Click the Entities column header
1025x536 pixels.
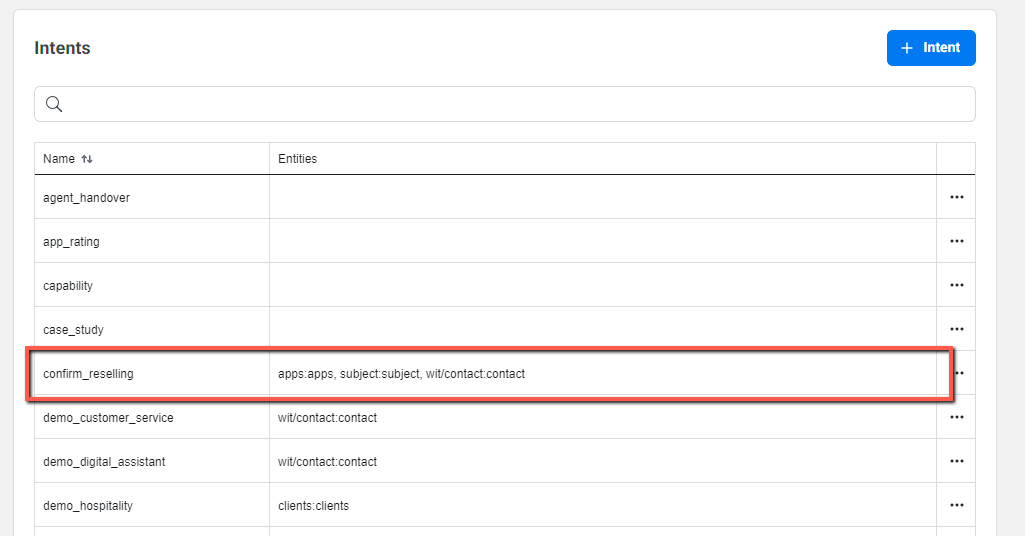297,159
